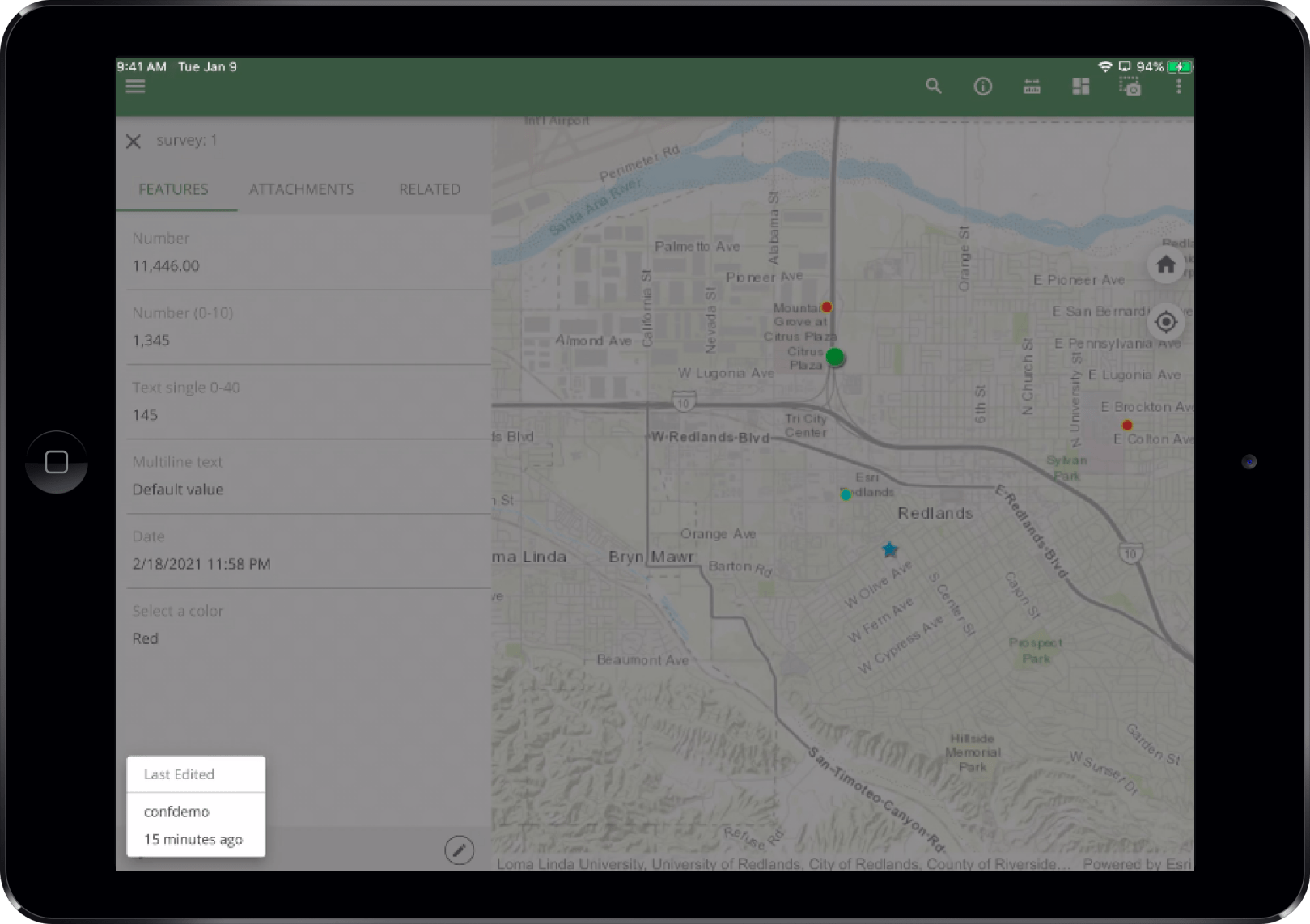The width and height of the screenshot is (1310, 924).
Task: Open the info icon in toolbar
Action: coord(982,87)
